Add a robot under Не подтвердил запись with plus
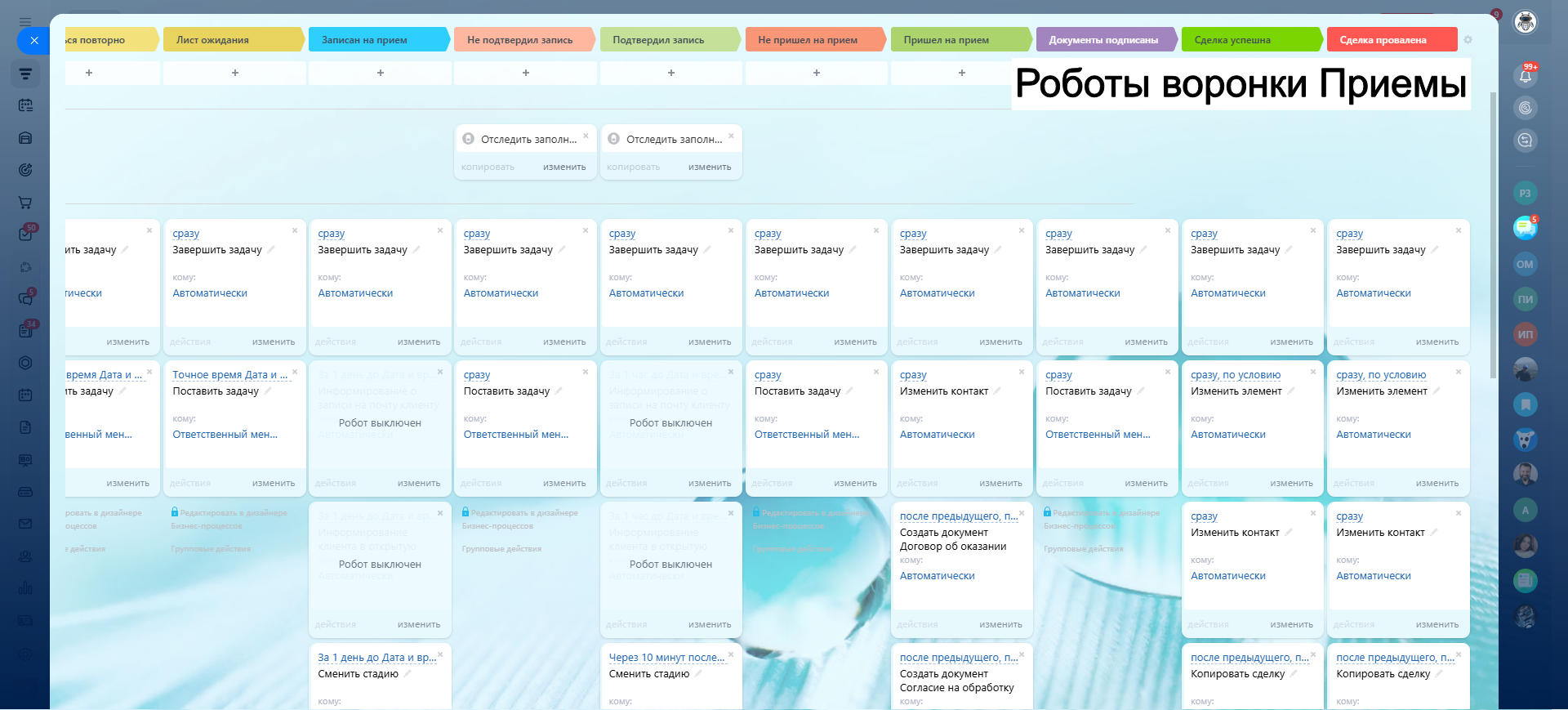This screenshot has width=1568, height=710. (526, 73)
